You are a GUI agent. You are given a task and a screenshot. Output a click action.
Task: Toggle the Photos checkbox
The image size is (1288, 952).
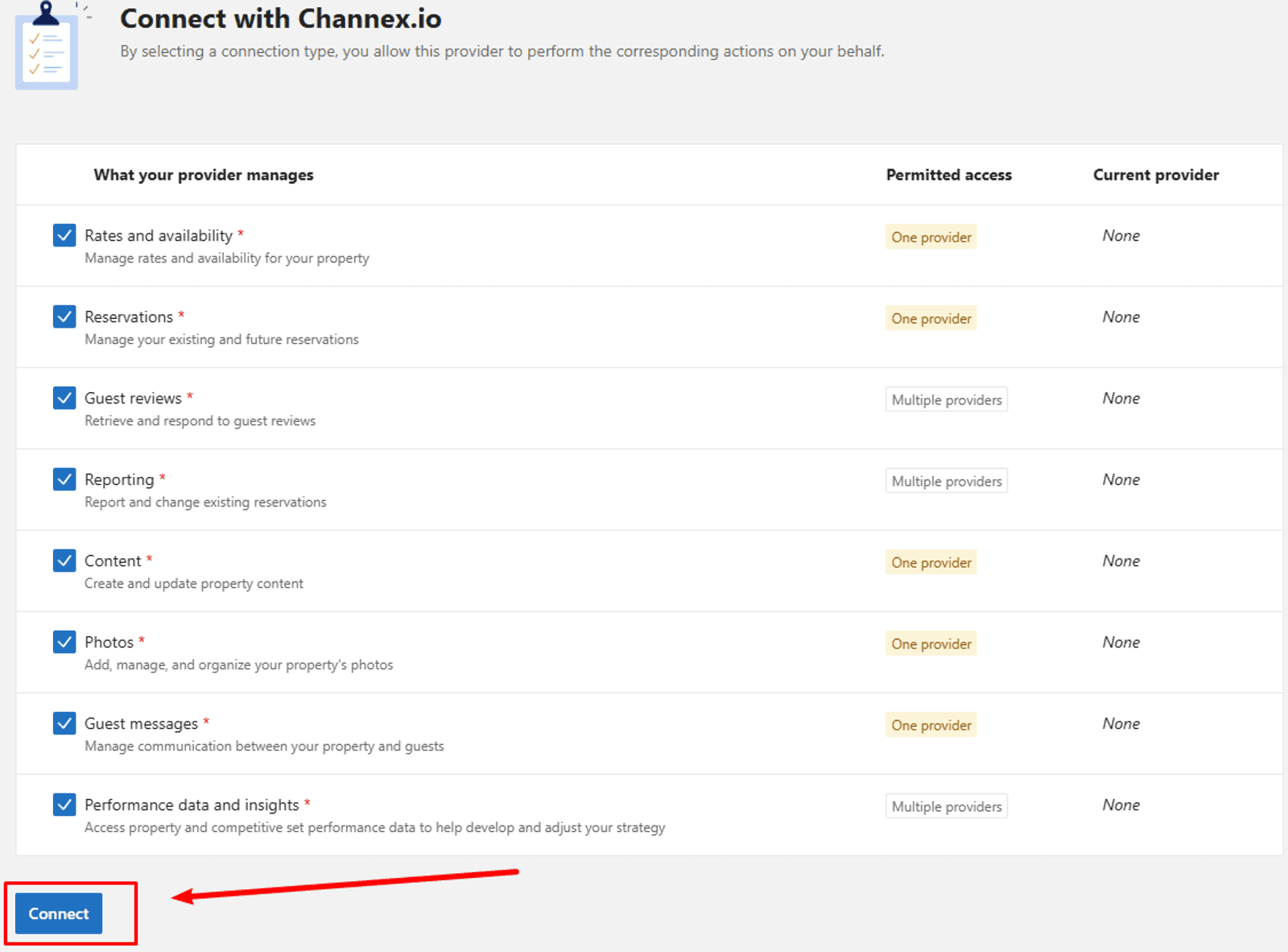pos(64,642)
